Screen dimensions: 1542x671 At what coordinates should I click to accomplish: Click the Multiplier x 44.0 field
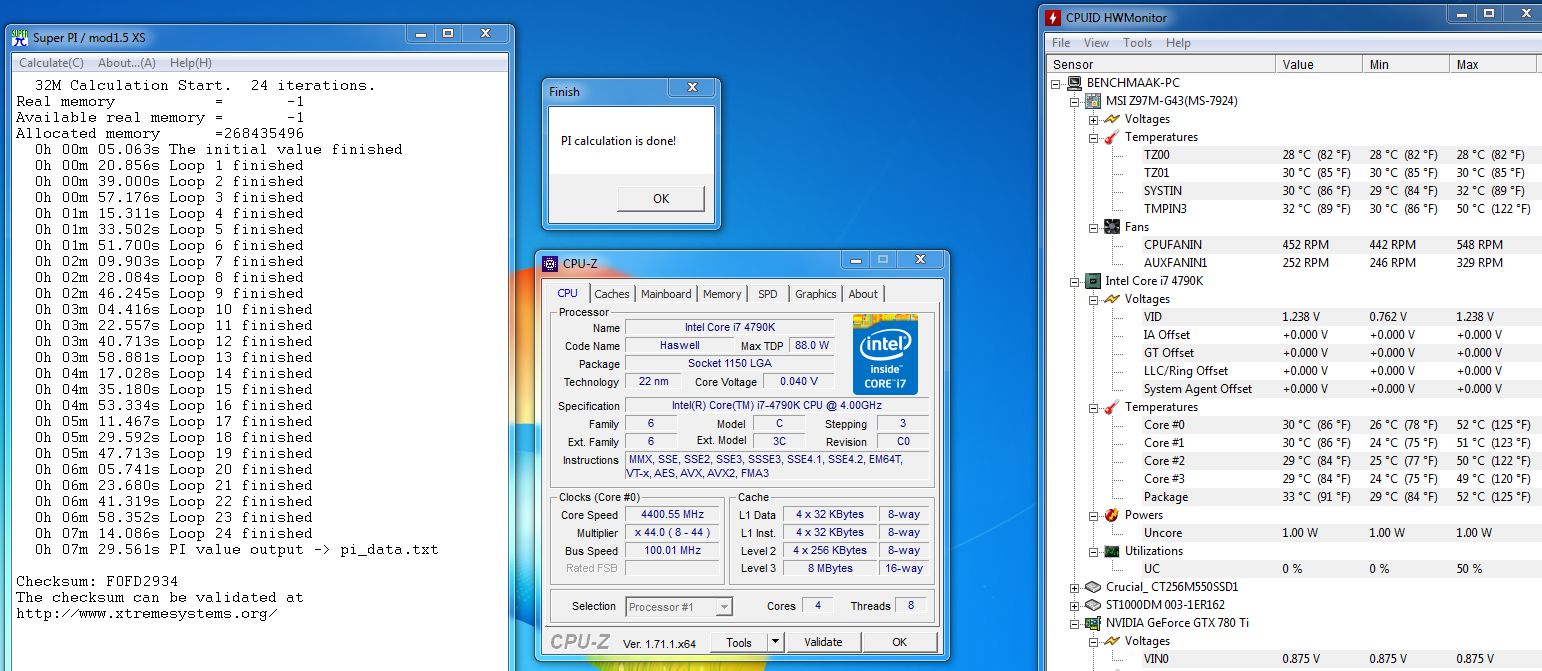[674, 533]
